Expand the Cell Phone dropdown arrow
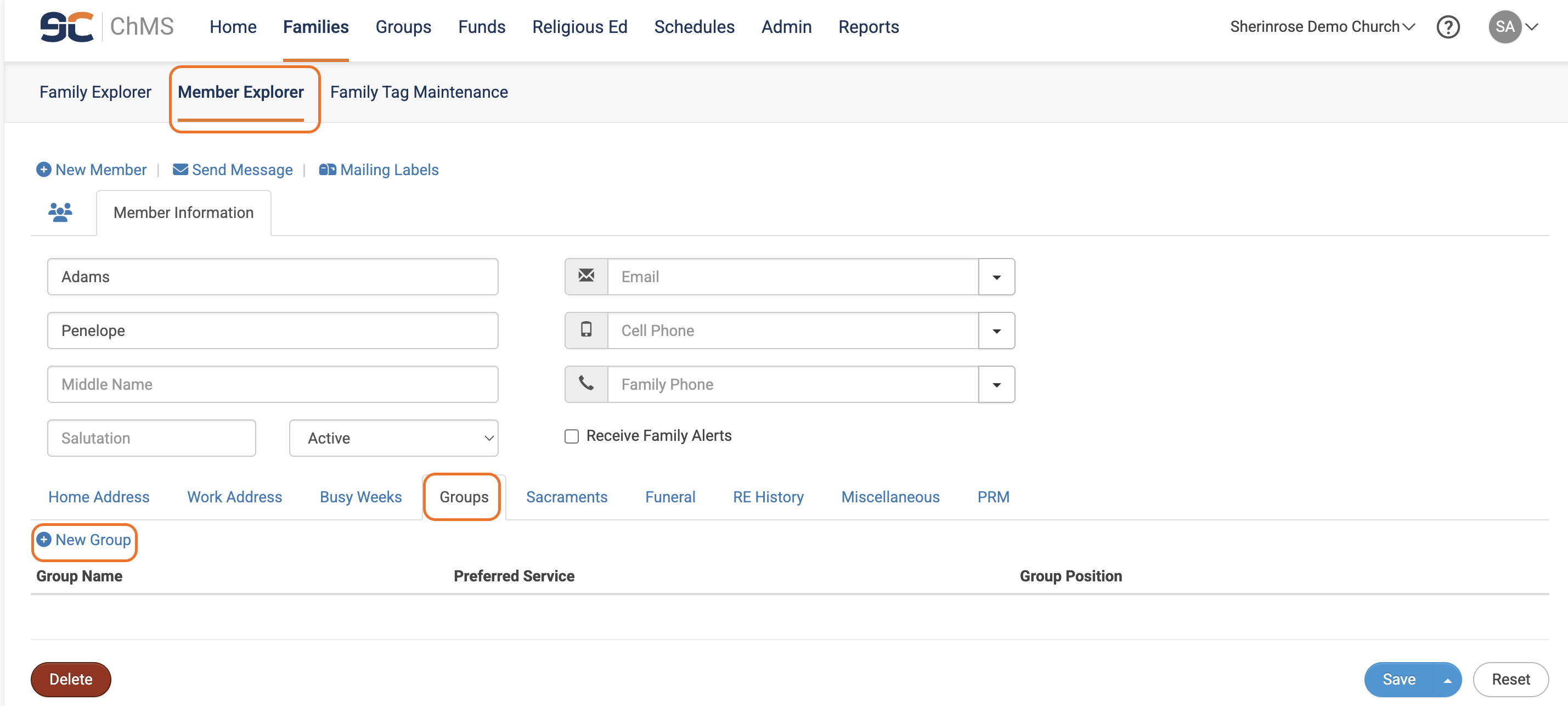The height and width of the screenshot is (706, 1568). [x=996, y=331]
